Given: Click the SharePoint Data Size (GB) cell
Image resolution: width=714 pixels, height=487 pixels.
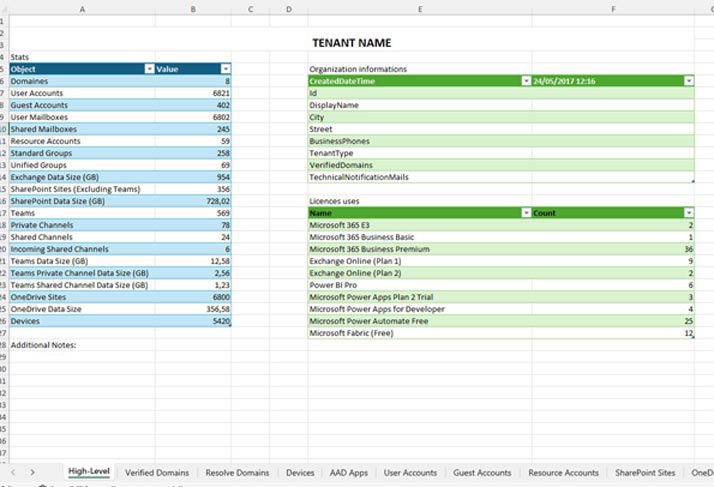Looking at the screenshot, I should pos(82,201).
